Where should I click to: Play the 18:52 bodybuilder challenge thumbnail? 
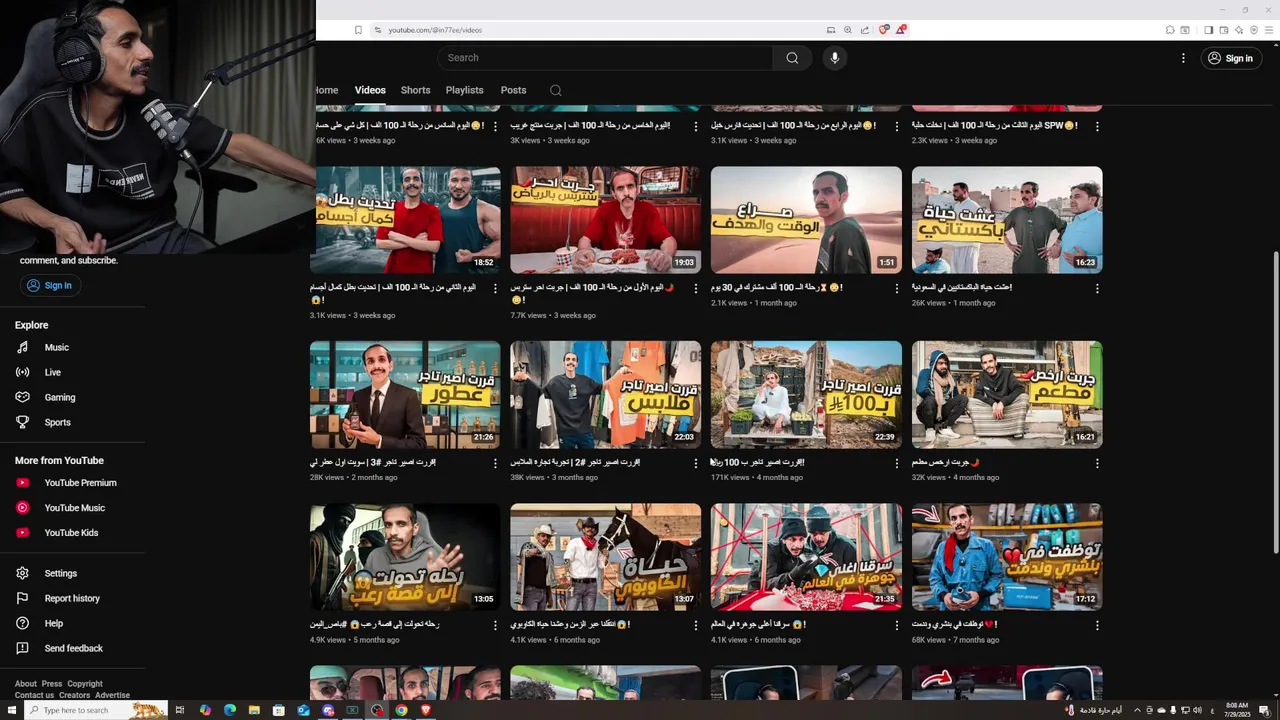[405, 220]
